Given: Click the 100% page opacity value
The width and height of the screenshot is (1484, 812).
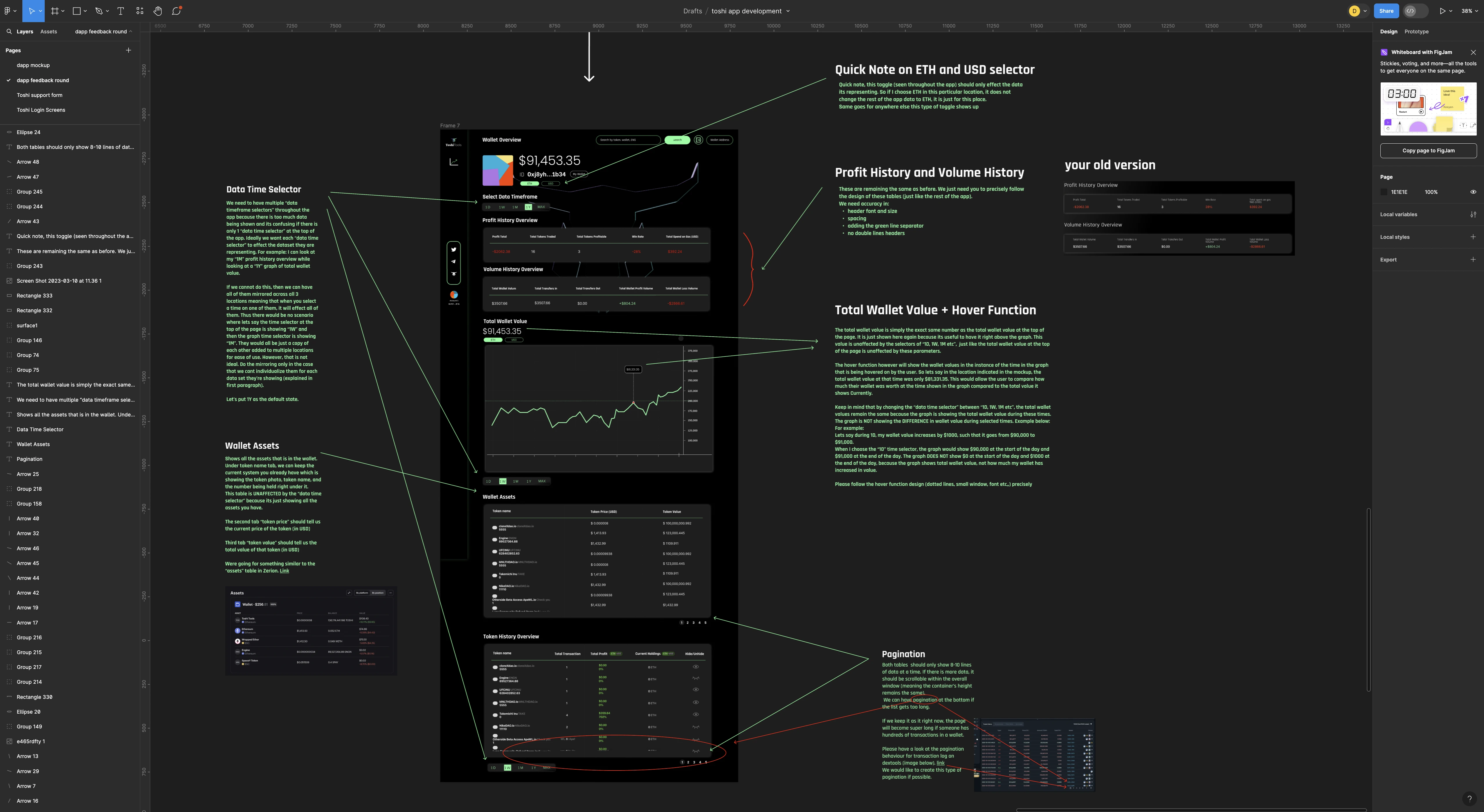Looking at the screenshot, I should (x=1431, y=192).
